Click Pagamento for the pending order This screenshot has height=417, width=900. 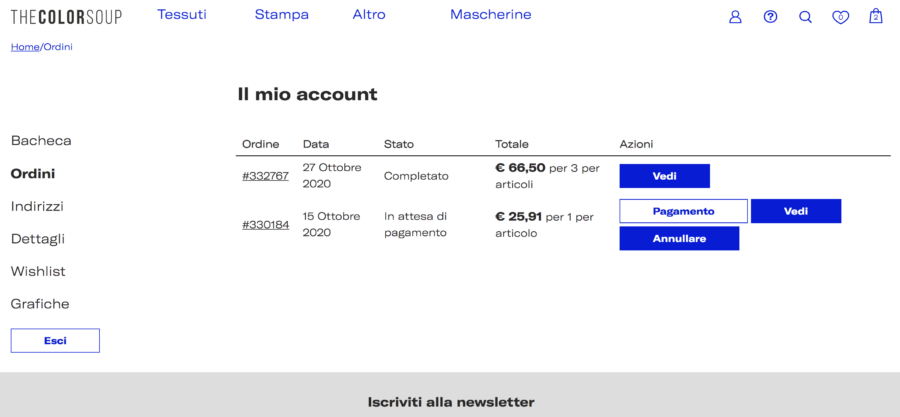(x=684, y=211)
